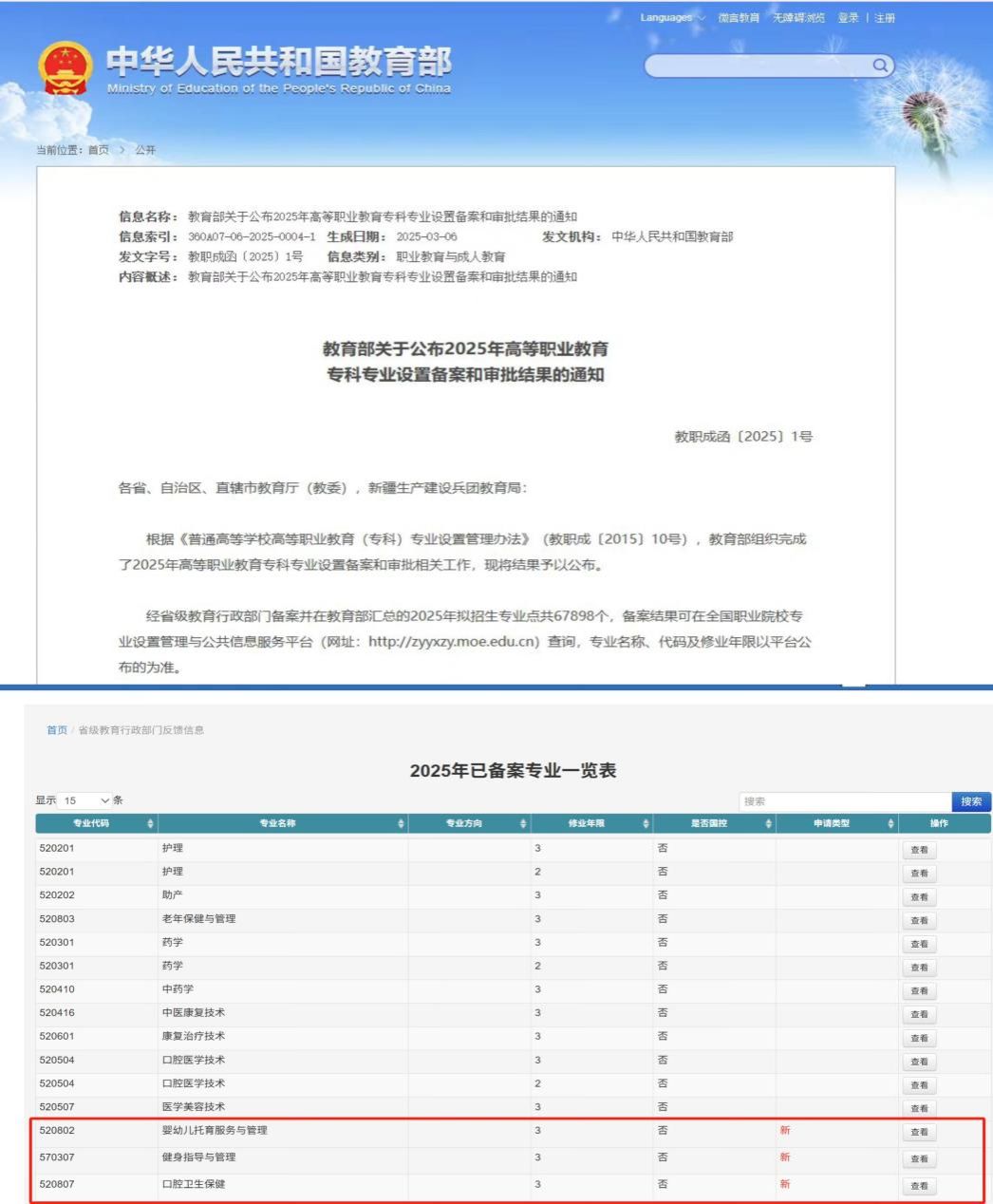Open the 显示 15 rows-per-page dropdown
This screenshot has height=1204, width=993.
click(86, 801)
